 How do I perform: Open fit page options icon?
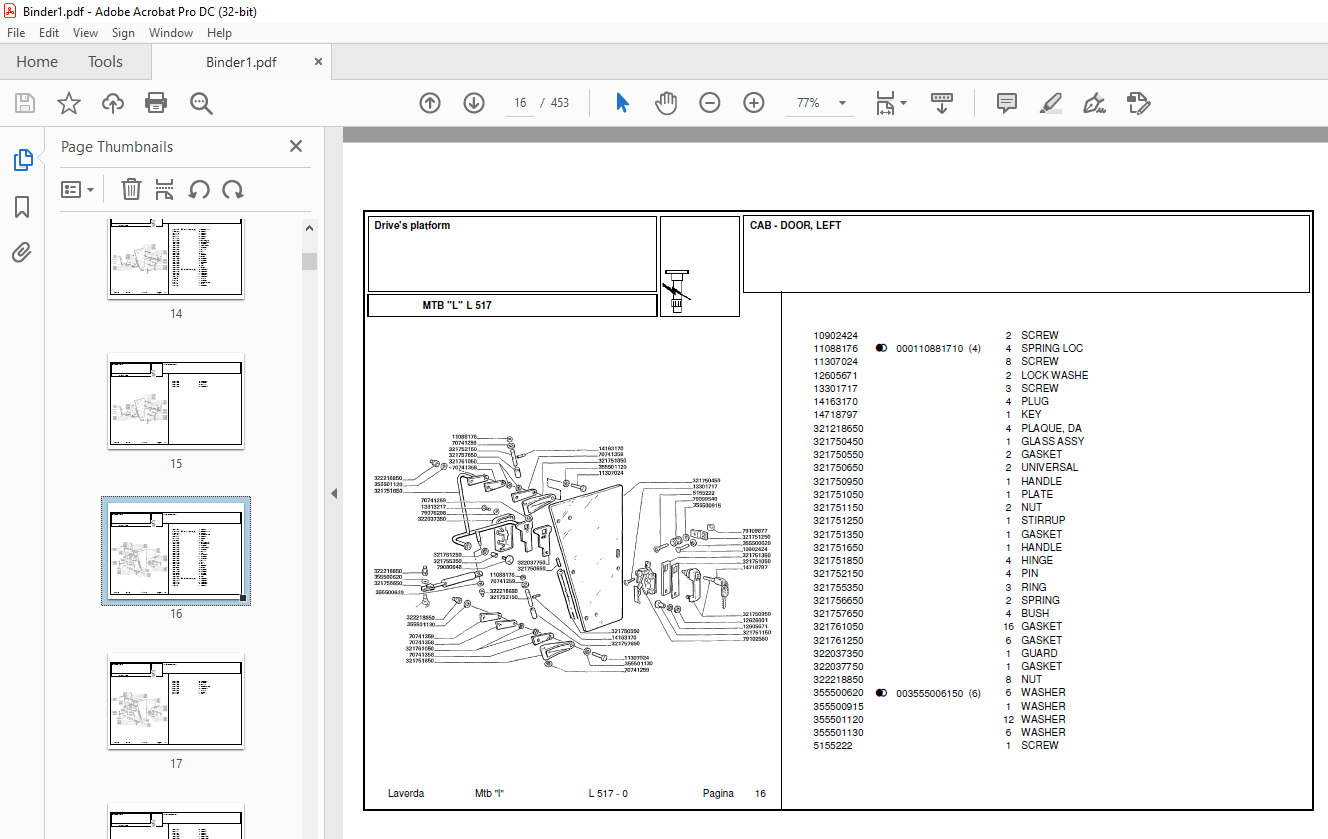pos(885,103)
